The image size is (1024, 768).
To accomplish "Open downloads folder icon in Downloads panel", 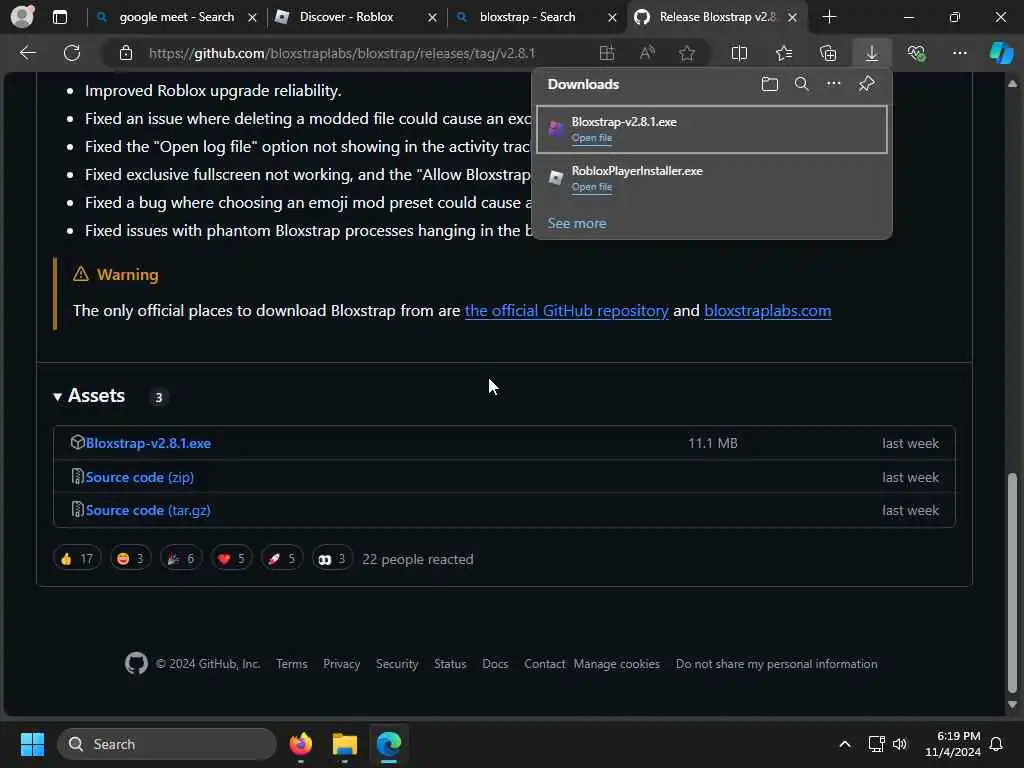I will 770,84.
